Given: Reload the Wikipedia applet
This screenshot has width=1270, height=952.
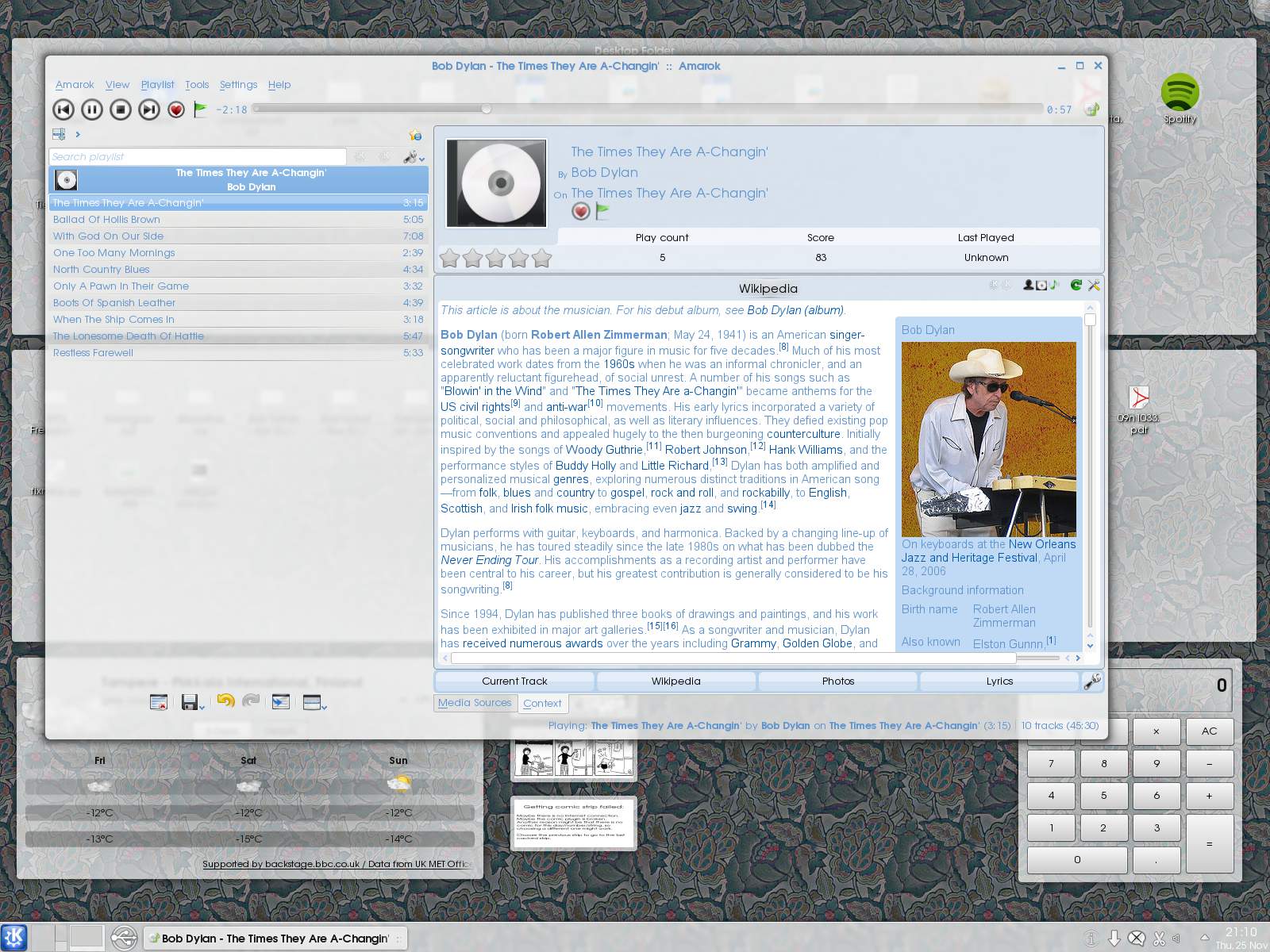Looking at the screenshot, I should pyautogui.click(x=1076, y=285).
